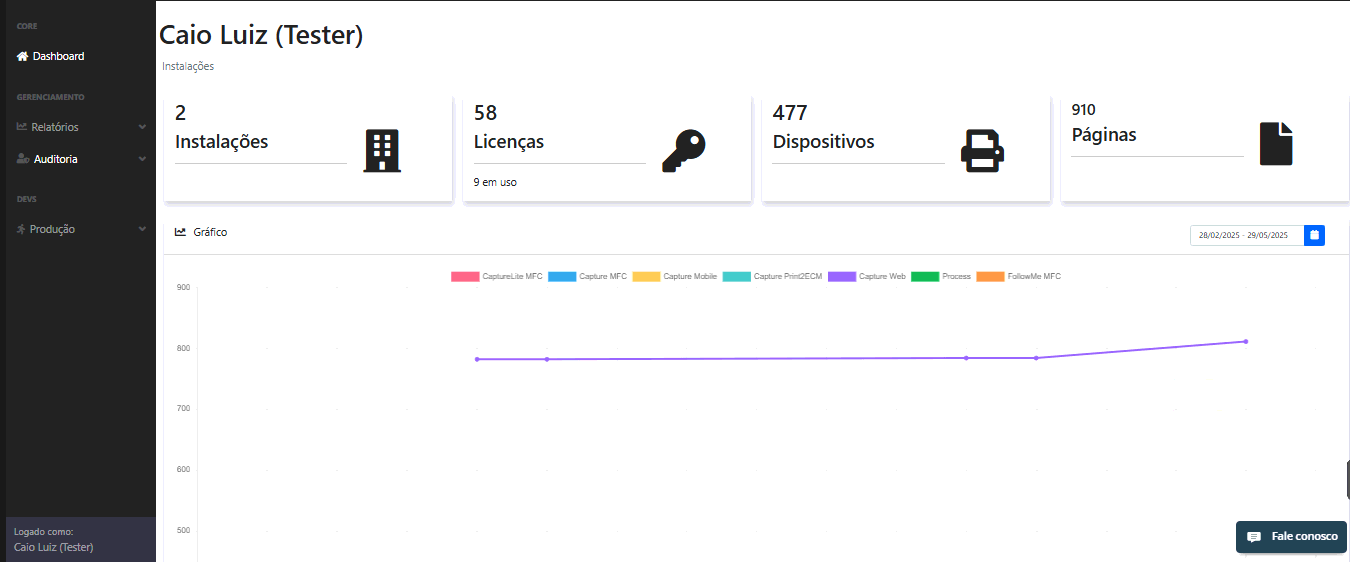Click the building icon in Instalações card
This screenshot has width=1350, height=562.
[x=381, y=151]
